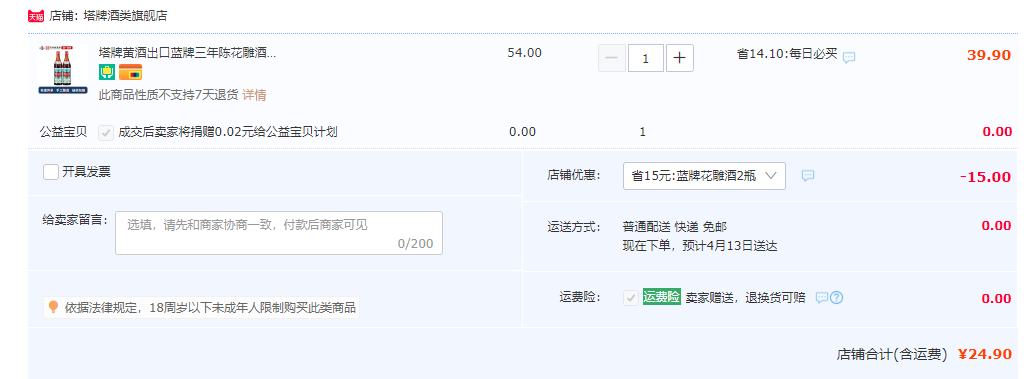Click the 省14.10:每日必买 discount text
This screenshot has width=1036, height=379.
(787, 54)
